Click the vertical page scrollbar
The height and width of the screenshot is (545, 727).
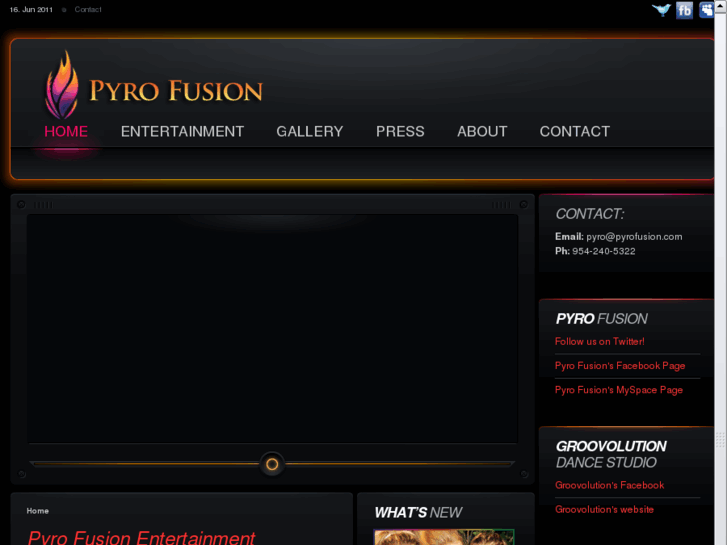click(721, 272)
